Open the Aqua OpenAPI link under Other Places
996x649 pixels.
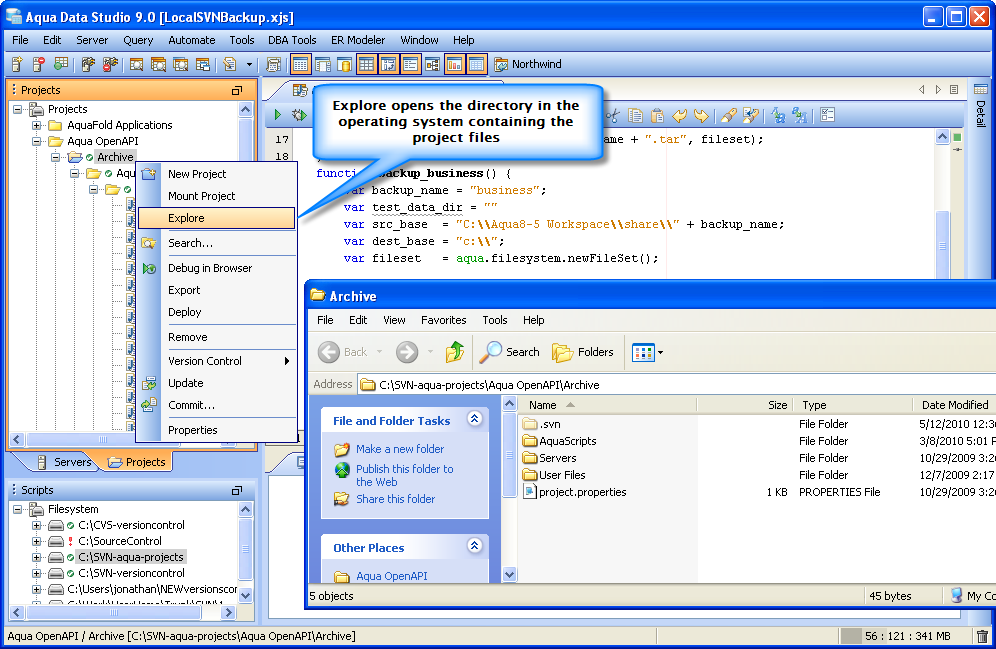(x=391, y=576)
